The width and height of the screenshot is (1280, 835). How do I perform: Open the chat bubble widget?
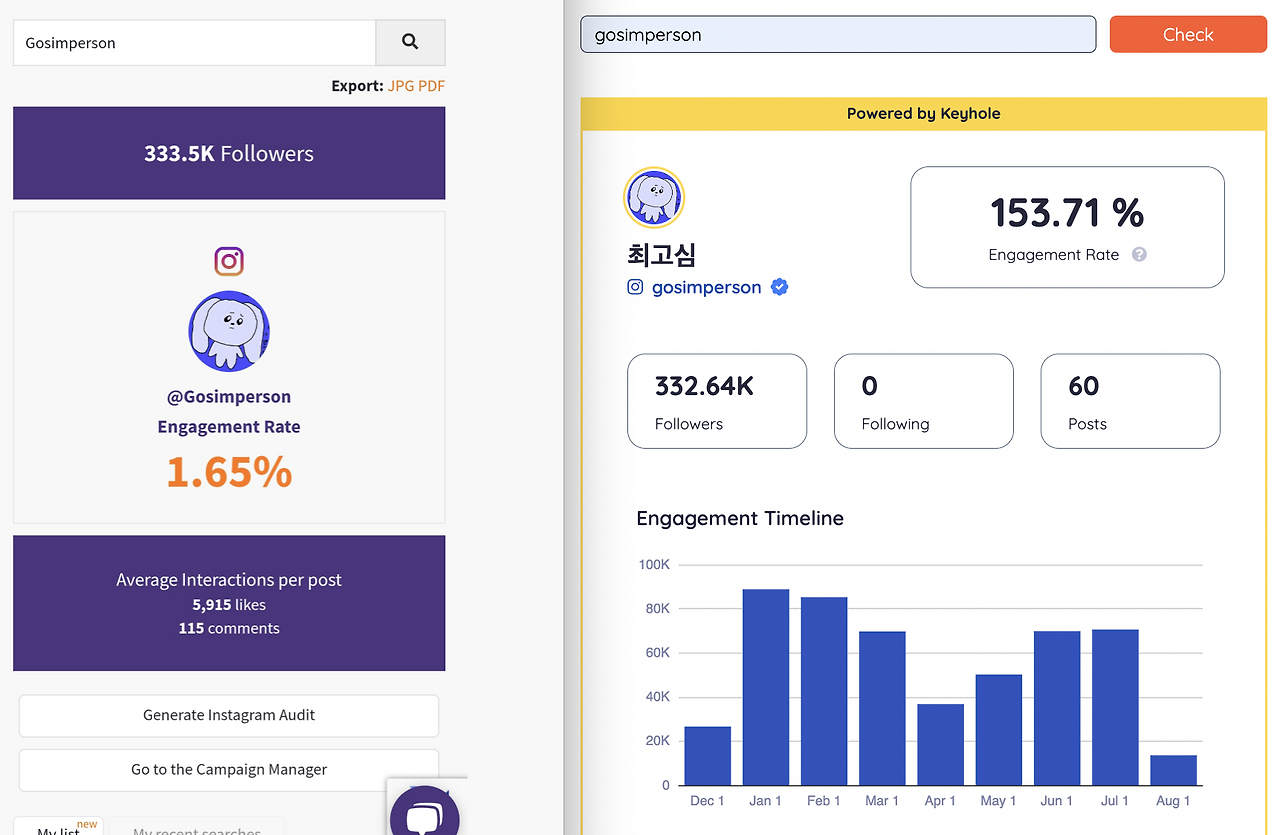(424, 811)
